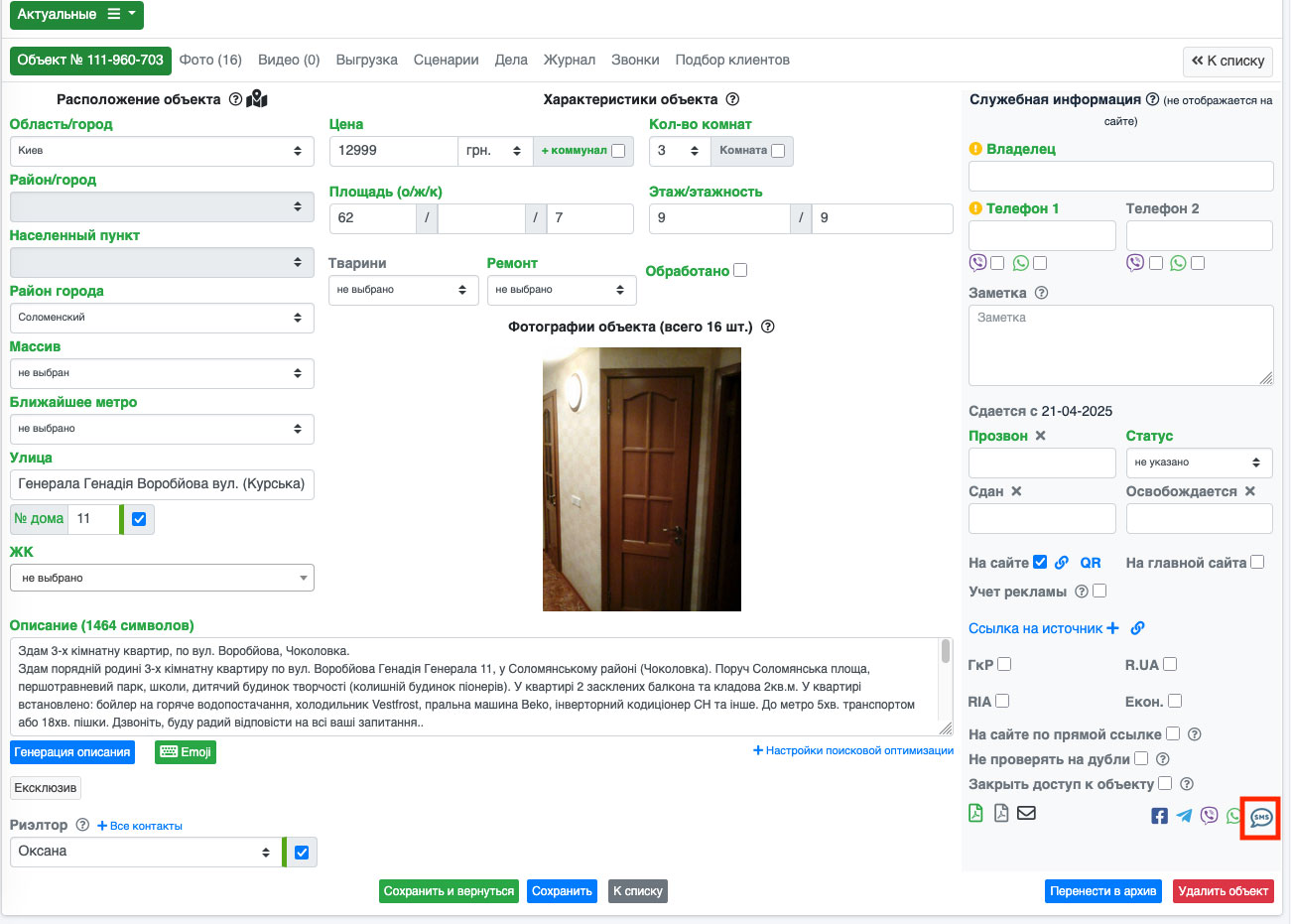The image size is (1291, 924).
Task: Click the door photo thumbnail
Action: pos(641,478)
